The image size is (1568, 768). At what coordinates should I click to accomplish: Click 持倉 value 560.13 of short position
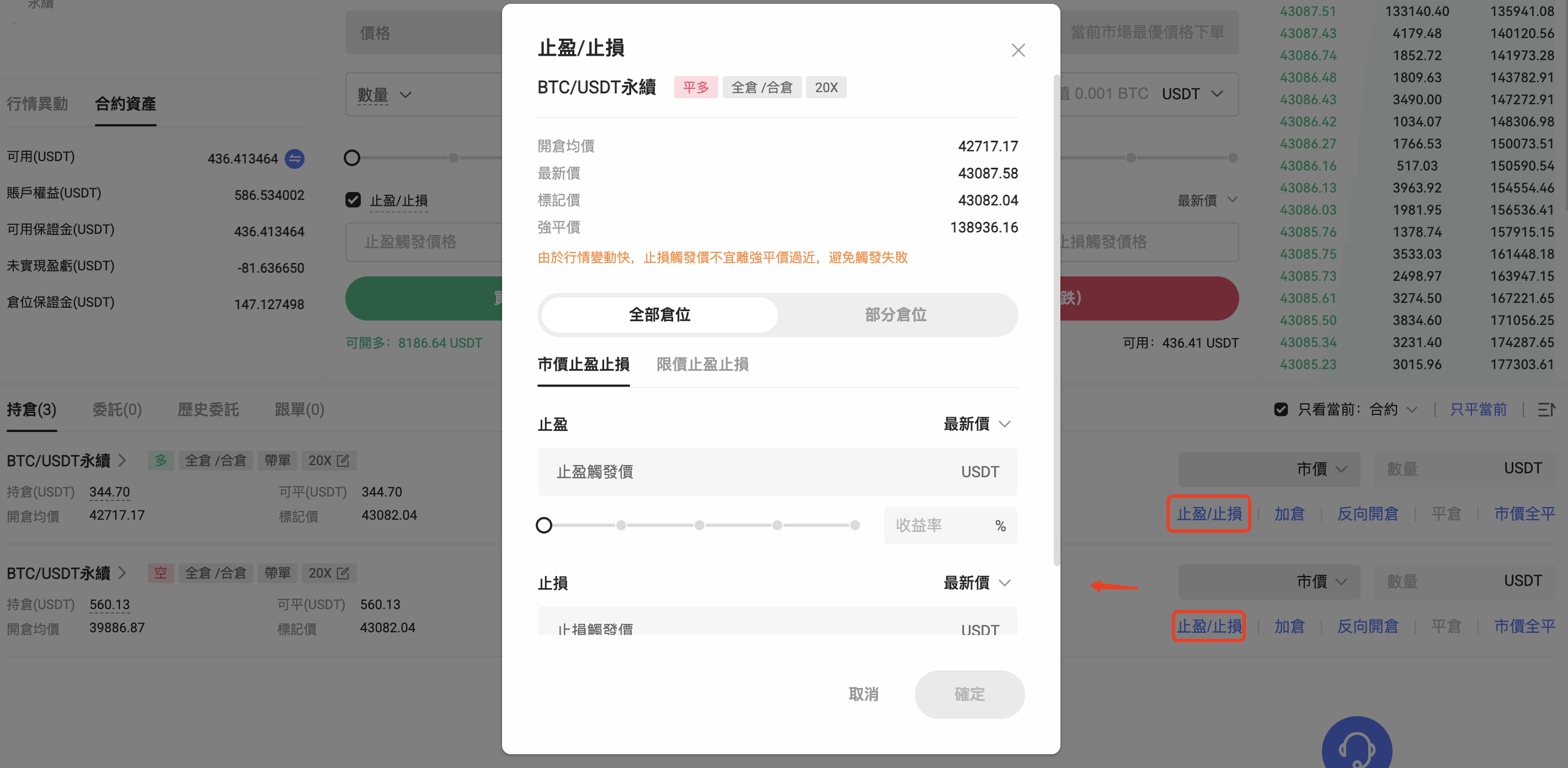(110, 604)
